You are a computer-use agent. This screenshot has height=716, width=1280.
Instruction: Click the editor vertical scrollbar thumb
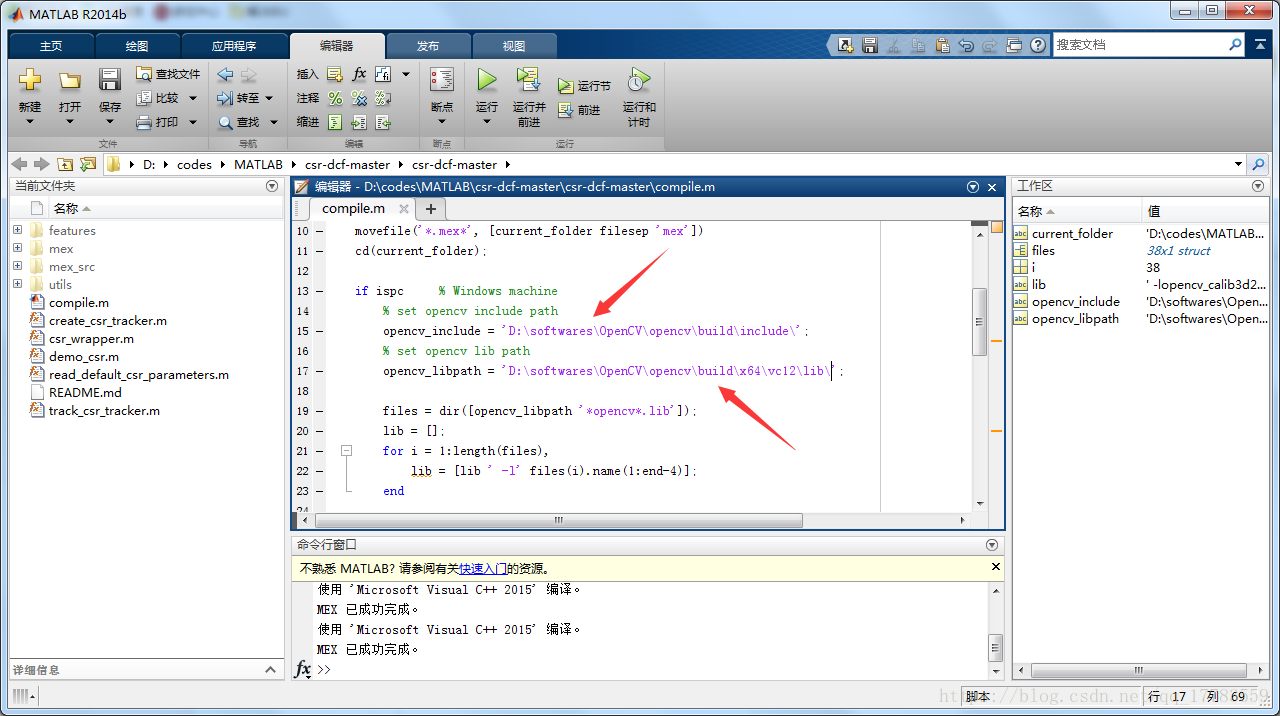pyautogui.click(x=980, y=321)
